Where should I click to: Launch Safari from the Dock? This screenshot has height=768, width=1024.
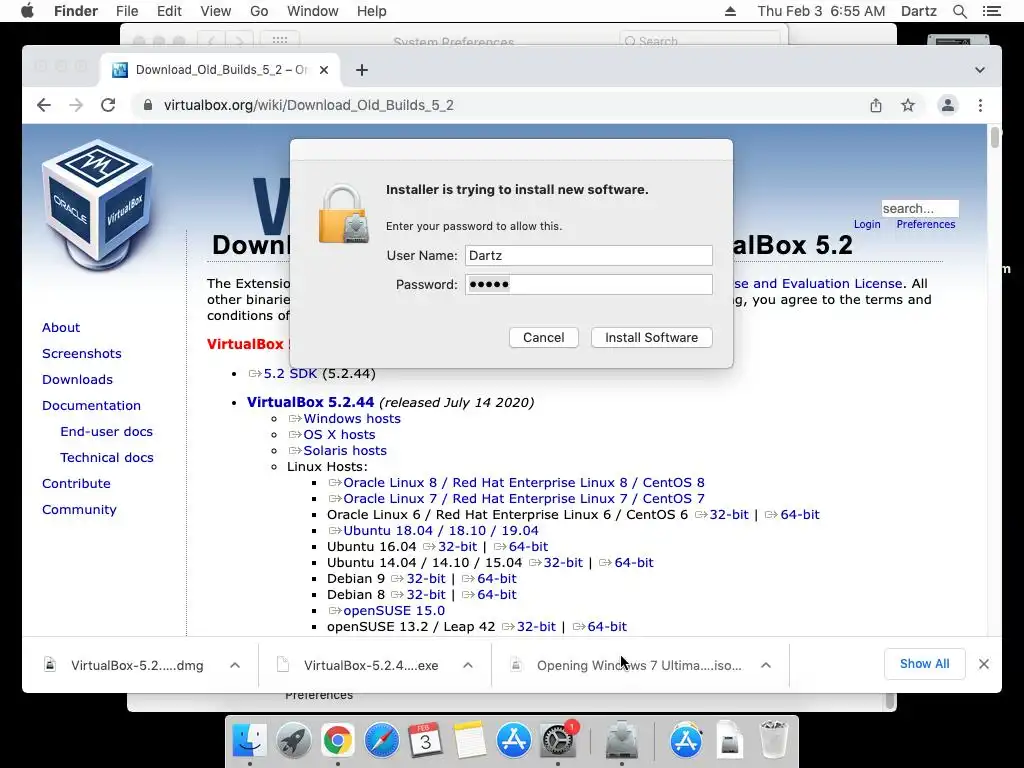381,740
